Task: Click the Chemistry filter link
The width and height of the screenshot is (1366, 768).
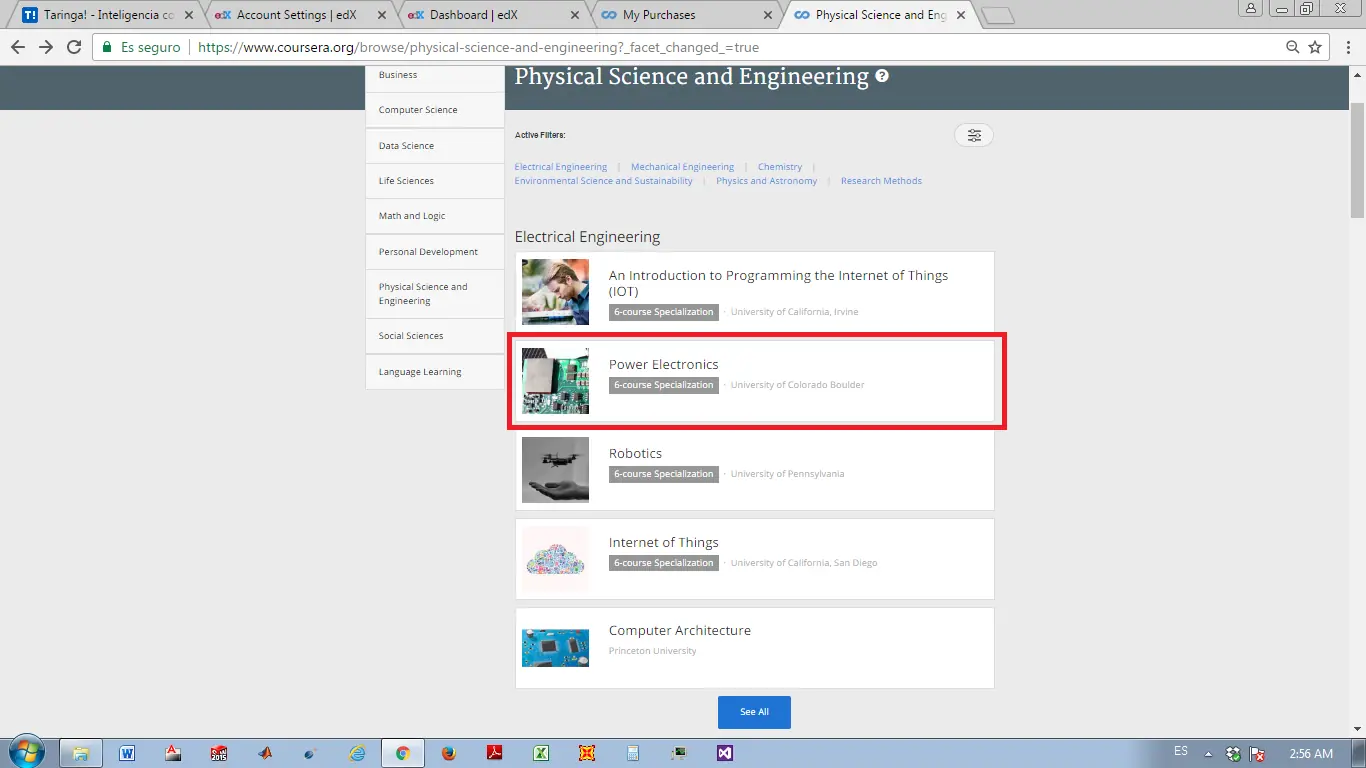Action: click(x=780, y=167)
